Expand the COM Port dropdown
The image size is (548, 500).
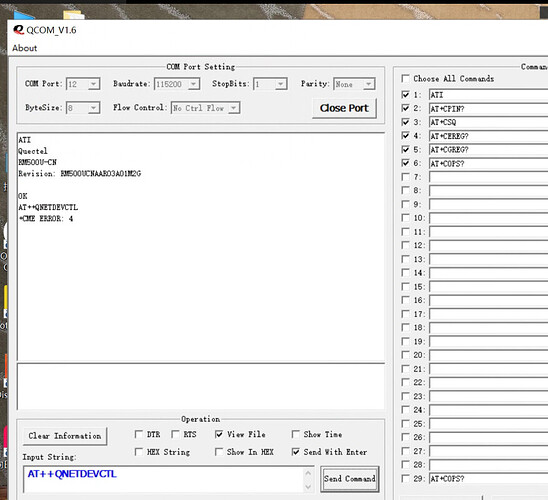click(x=93, y=84)
